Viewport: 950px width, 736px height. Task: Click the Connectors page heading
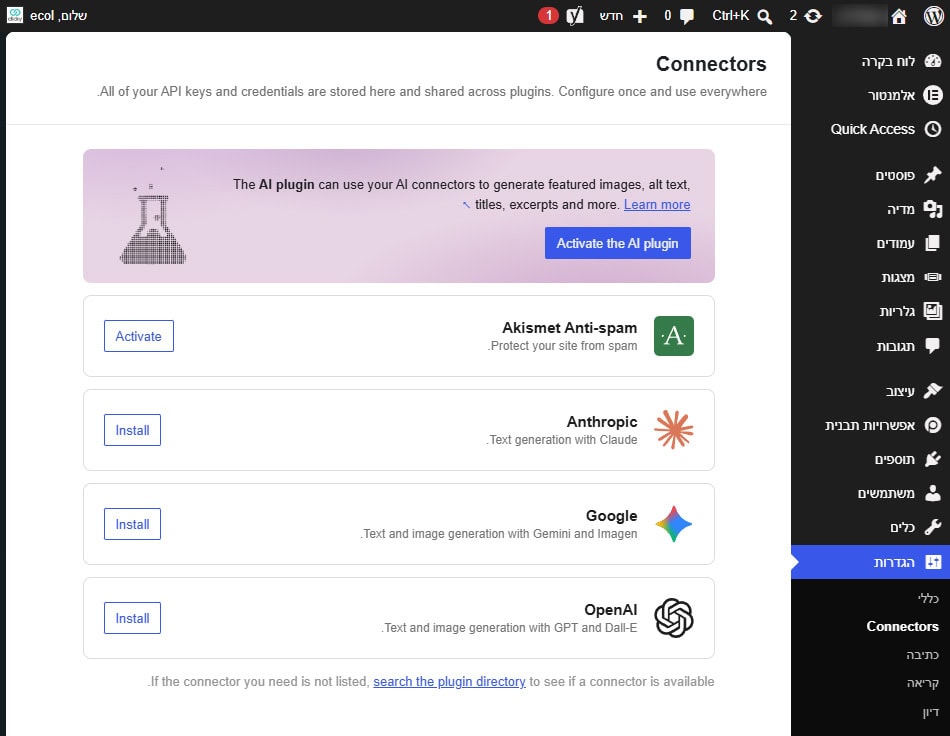click(711, 64)
